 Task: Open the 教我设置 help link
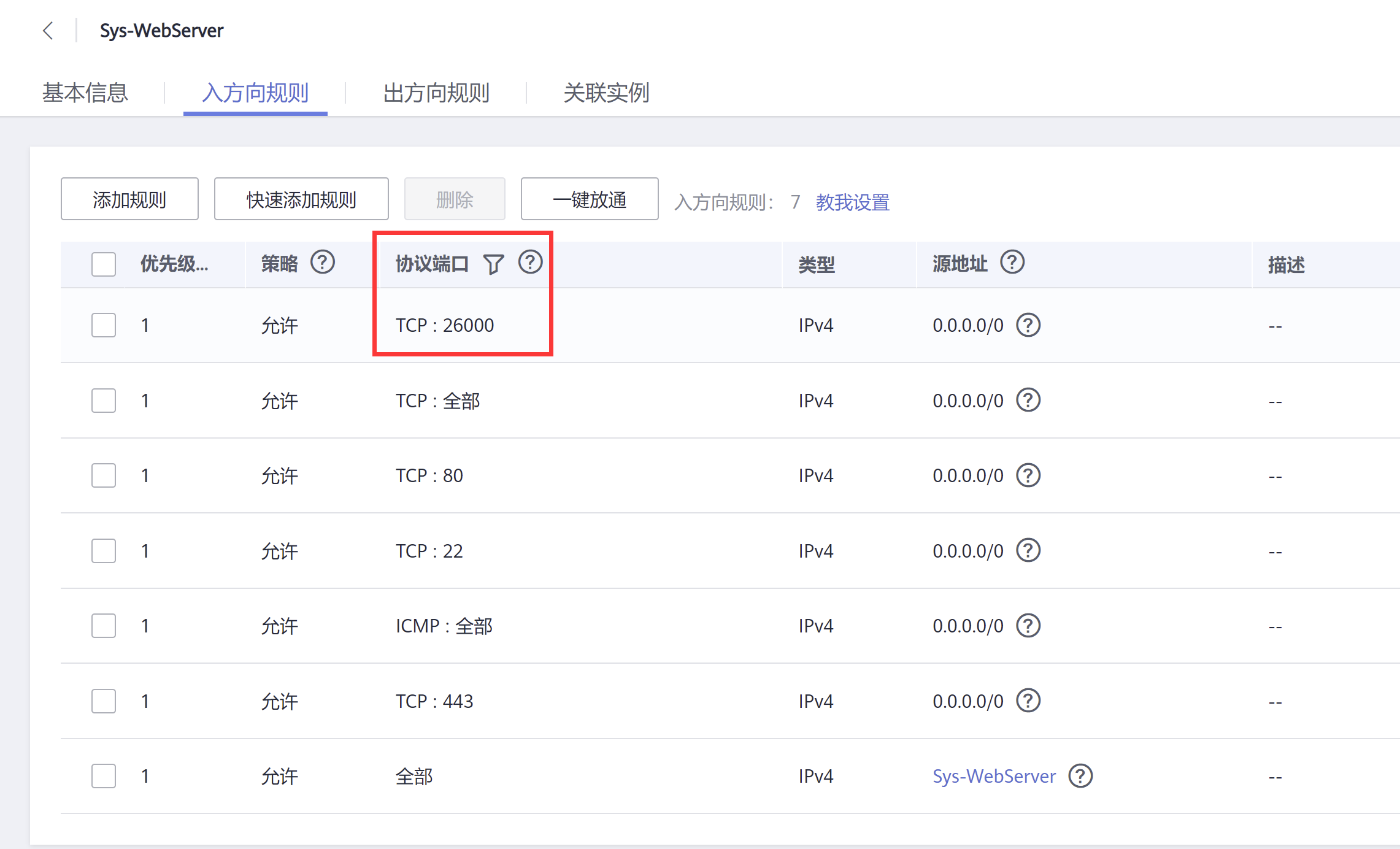tap(852, 202)
